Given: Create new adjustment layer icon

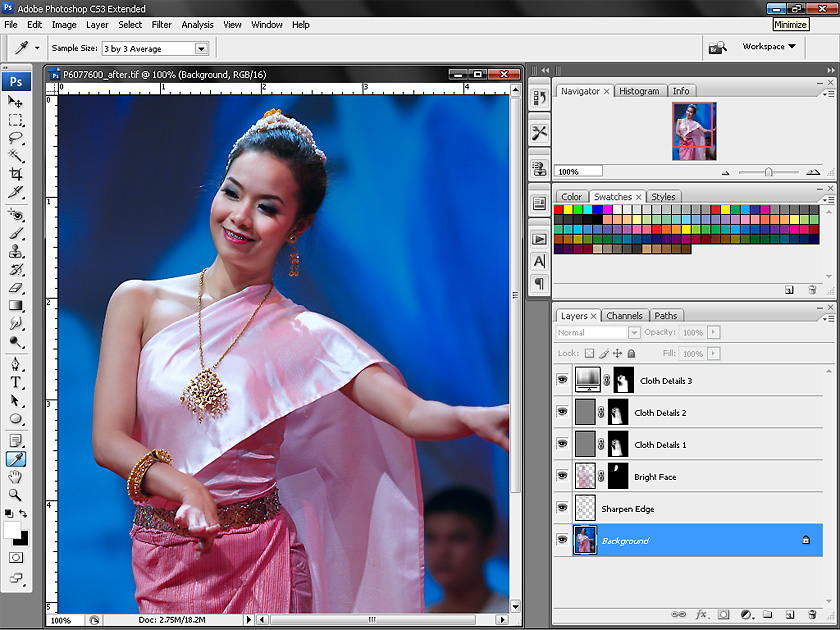Looking at the screenshot, I should (746, 614).
